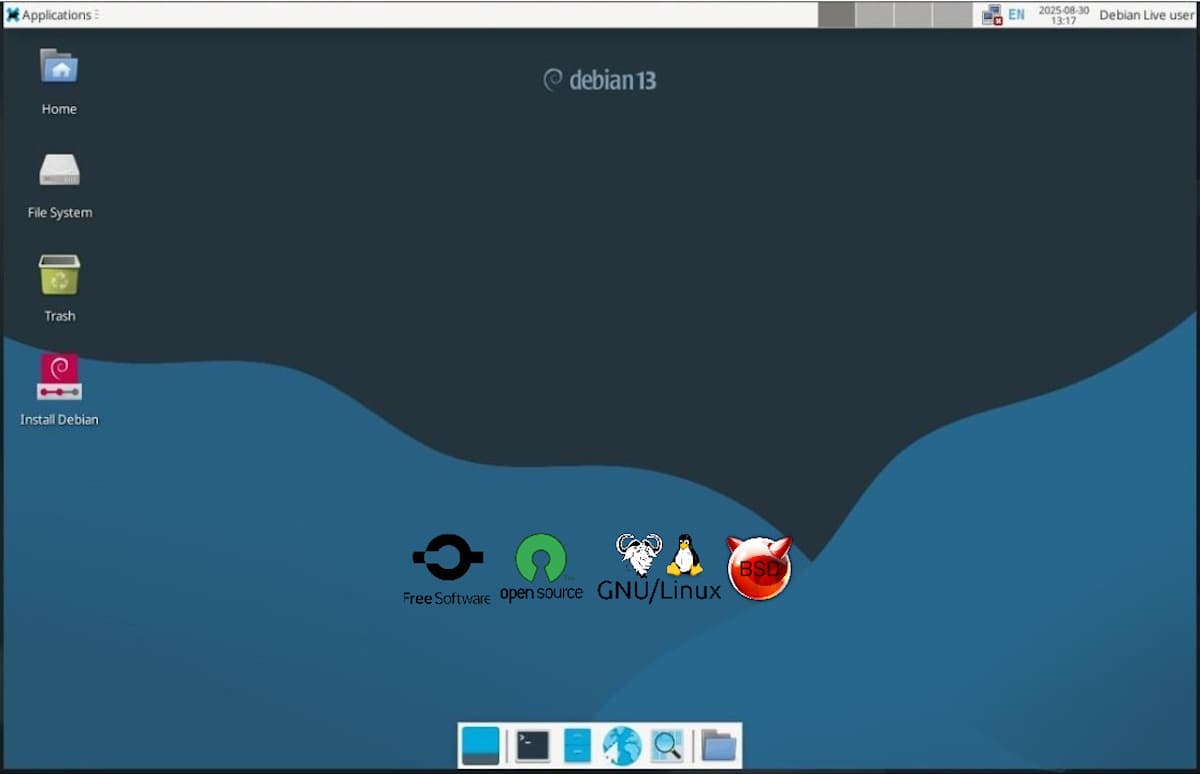Switch to the third workspace
The width and height of the screenshot is (1200, 774).
[x=913, y=15]
